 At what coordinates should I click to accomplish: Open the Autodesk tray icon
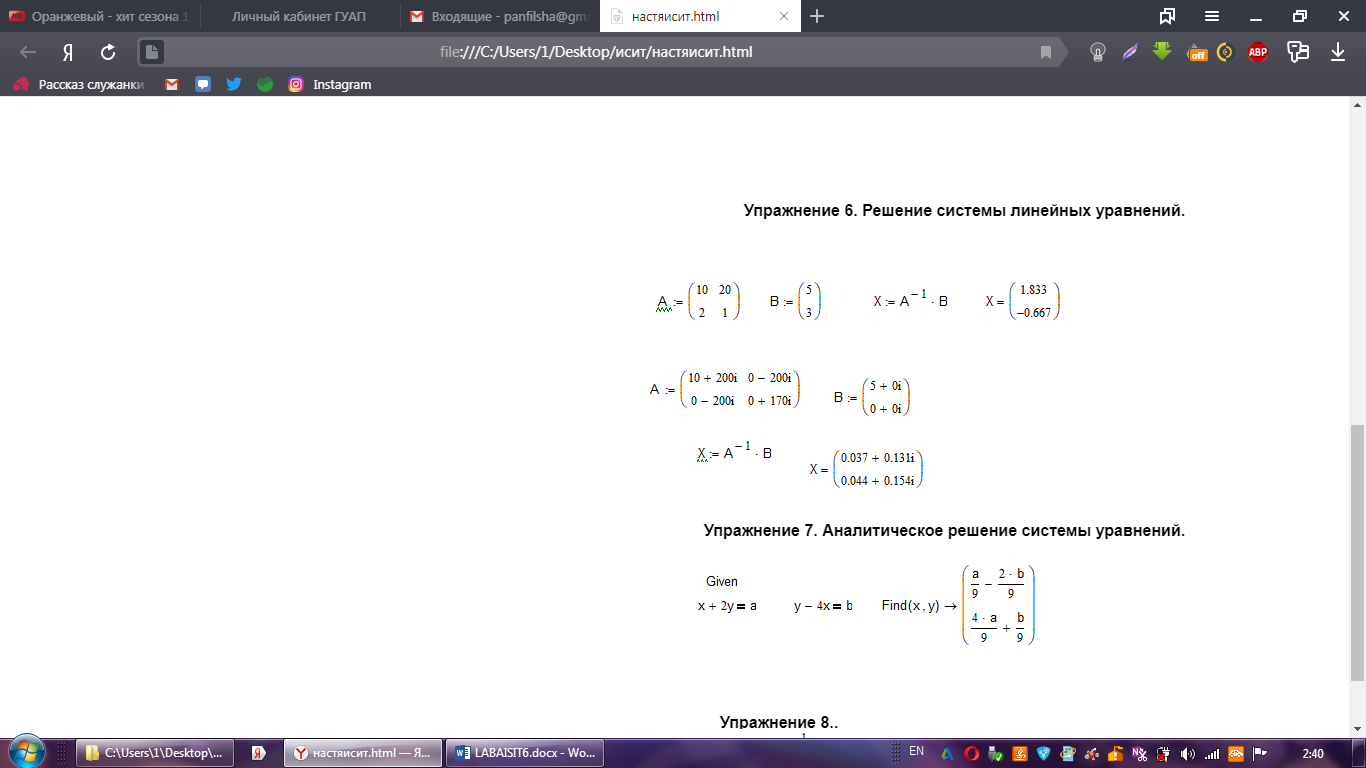pyautogui.click(x=947, y=754)
